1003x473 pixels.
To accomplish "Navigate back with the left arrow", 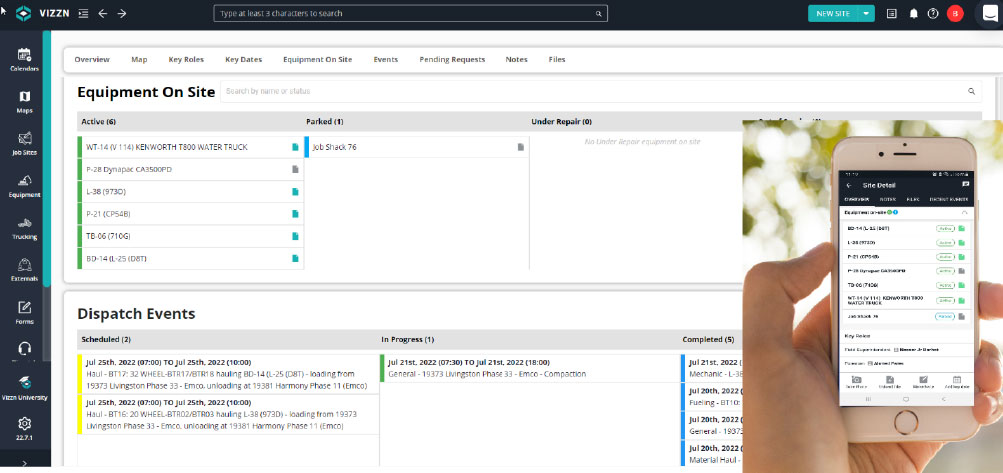I will click(102, 13).
